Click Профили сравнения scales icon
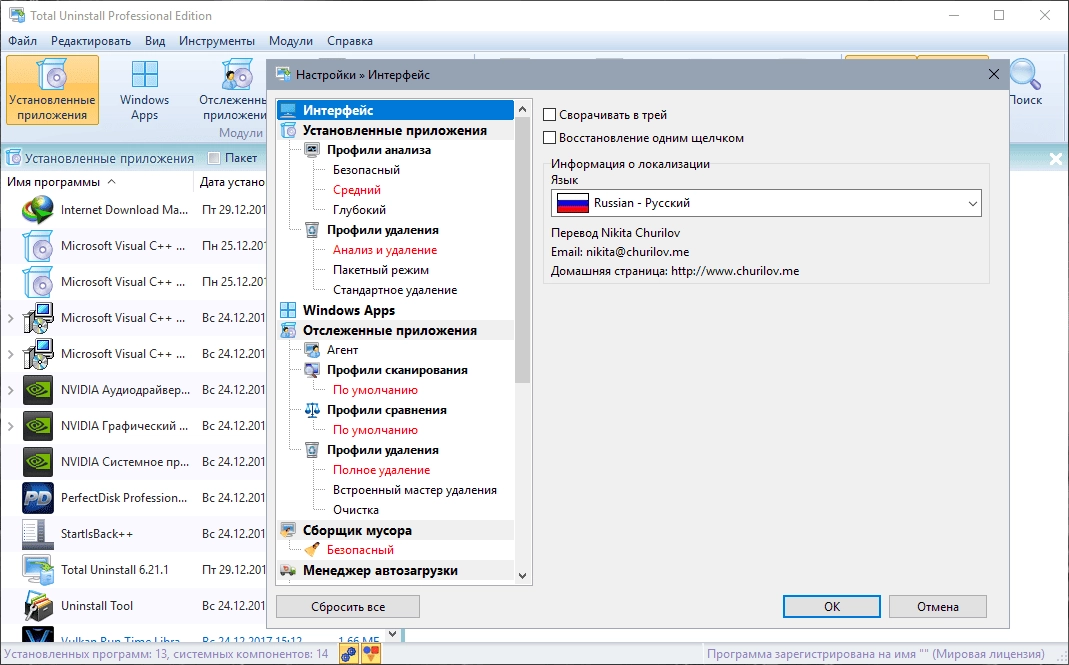Viewport: 1069px width, 665px height. [x=312, y=410]
